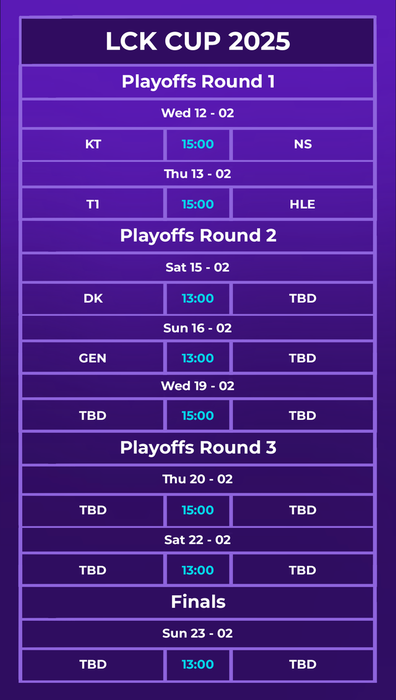The height and width of the screenshot is (700, 396).
Task: Click the NS team cell
Action: (x=303, y=145)
